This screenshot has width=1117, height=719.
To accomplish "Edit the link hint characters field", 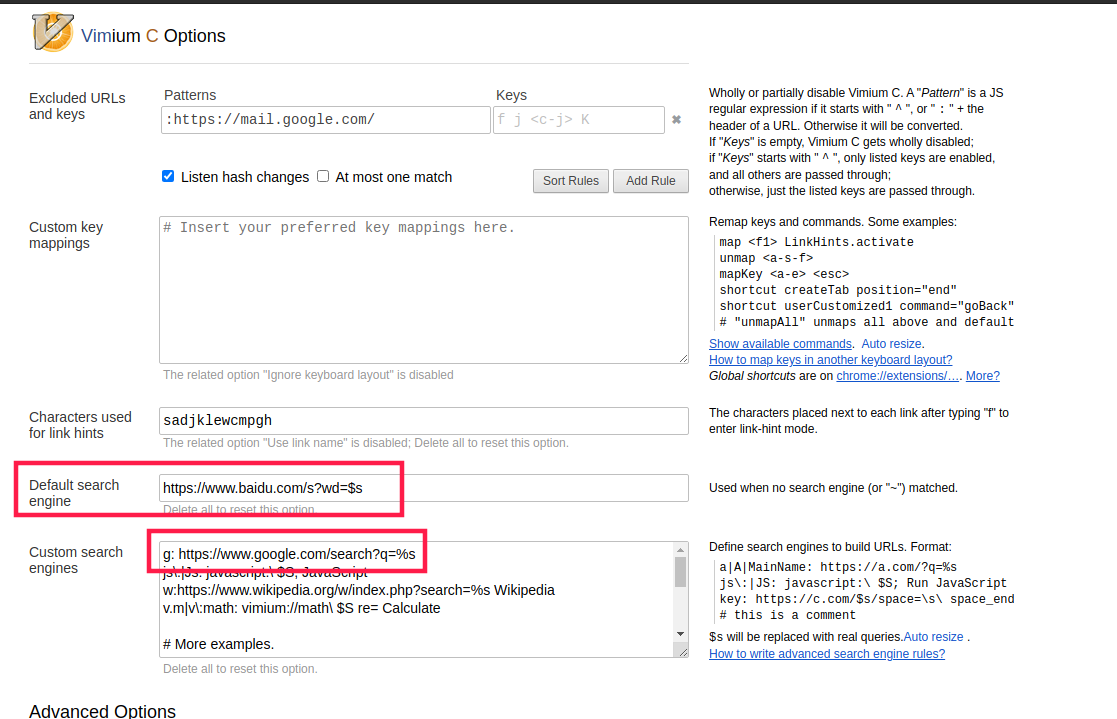I will click(x=424, y=420).
